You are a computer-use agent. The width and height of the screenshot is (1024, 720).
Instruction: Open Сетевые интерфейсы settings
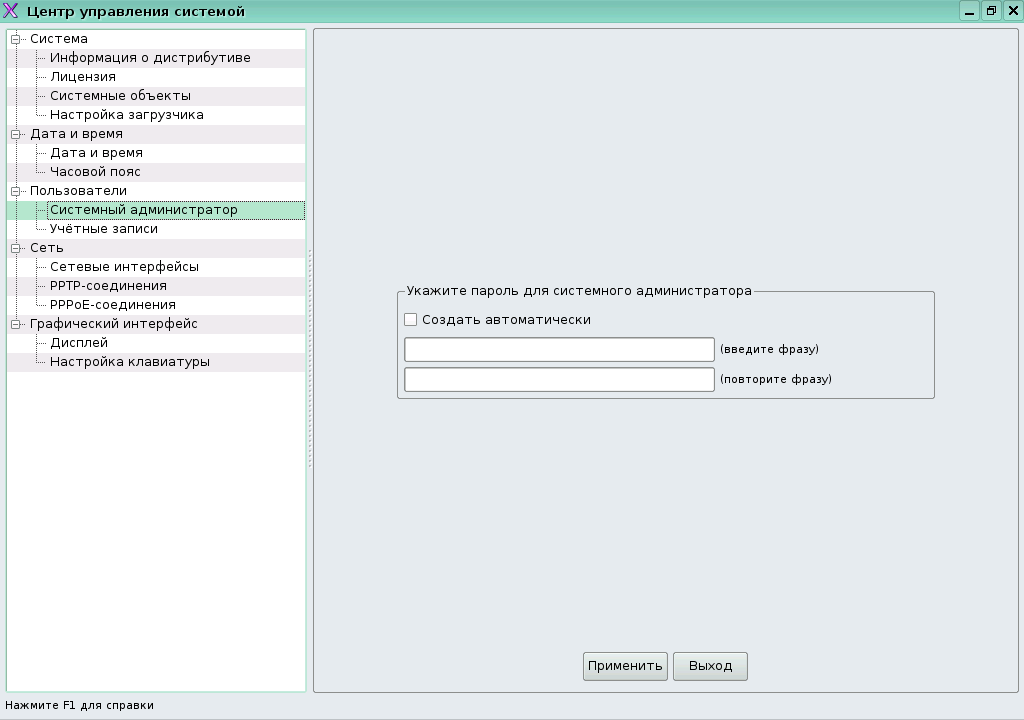124,267
